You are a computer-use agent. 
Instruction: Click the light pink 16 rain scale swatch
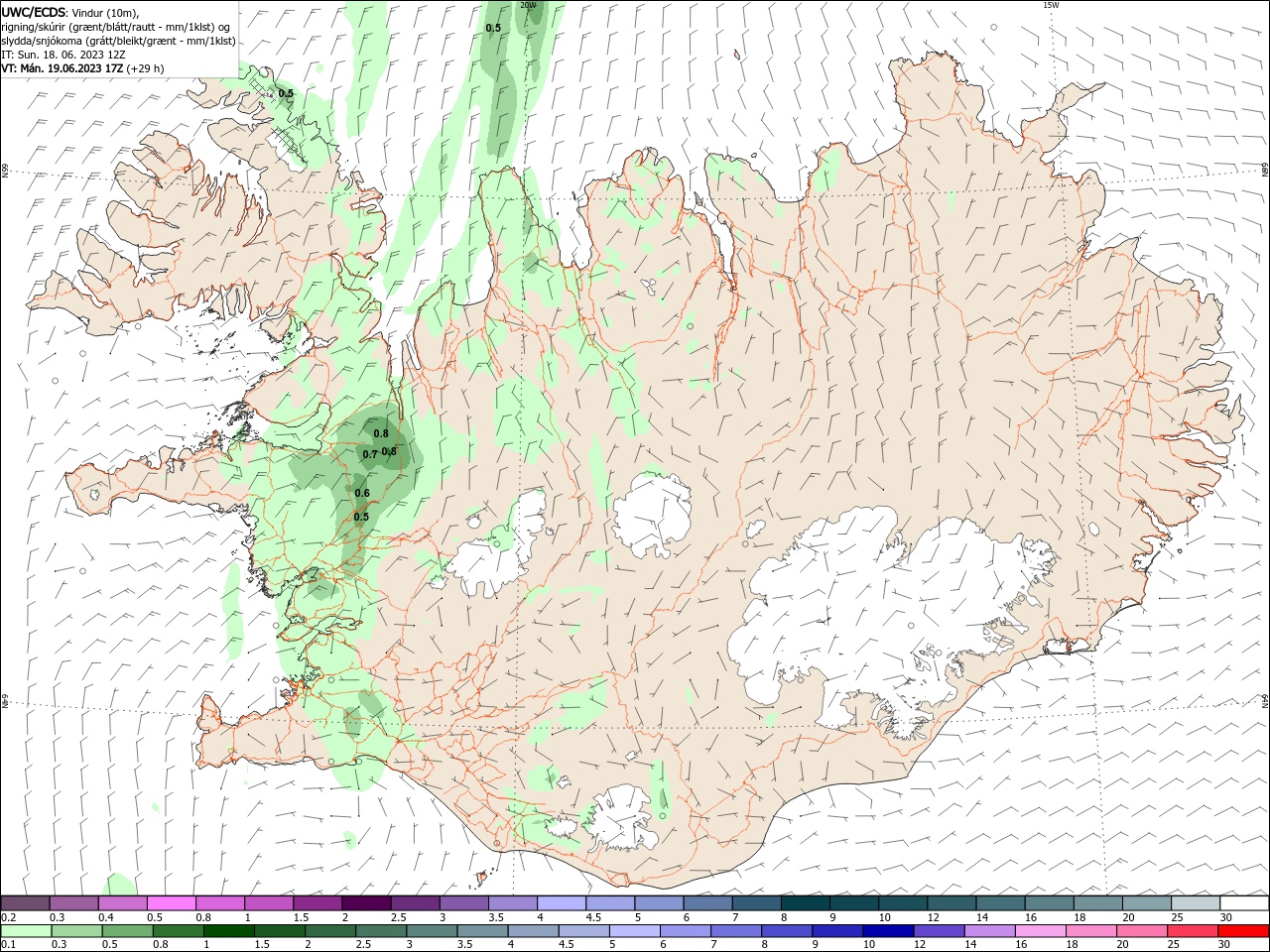click(1041, 930)
